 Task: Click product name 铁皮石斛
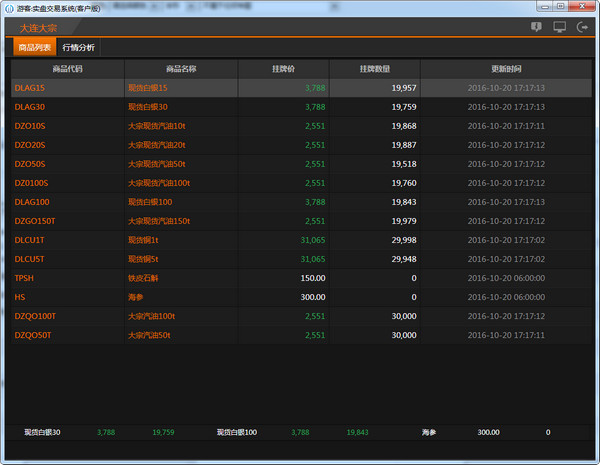(x=143, y=278)
